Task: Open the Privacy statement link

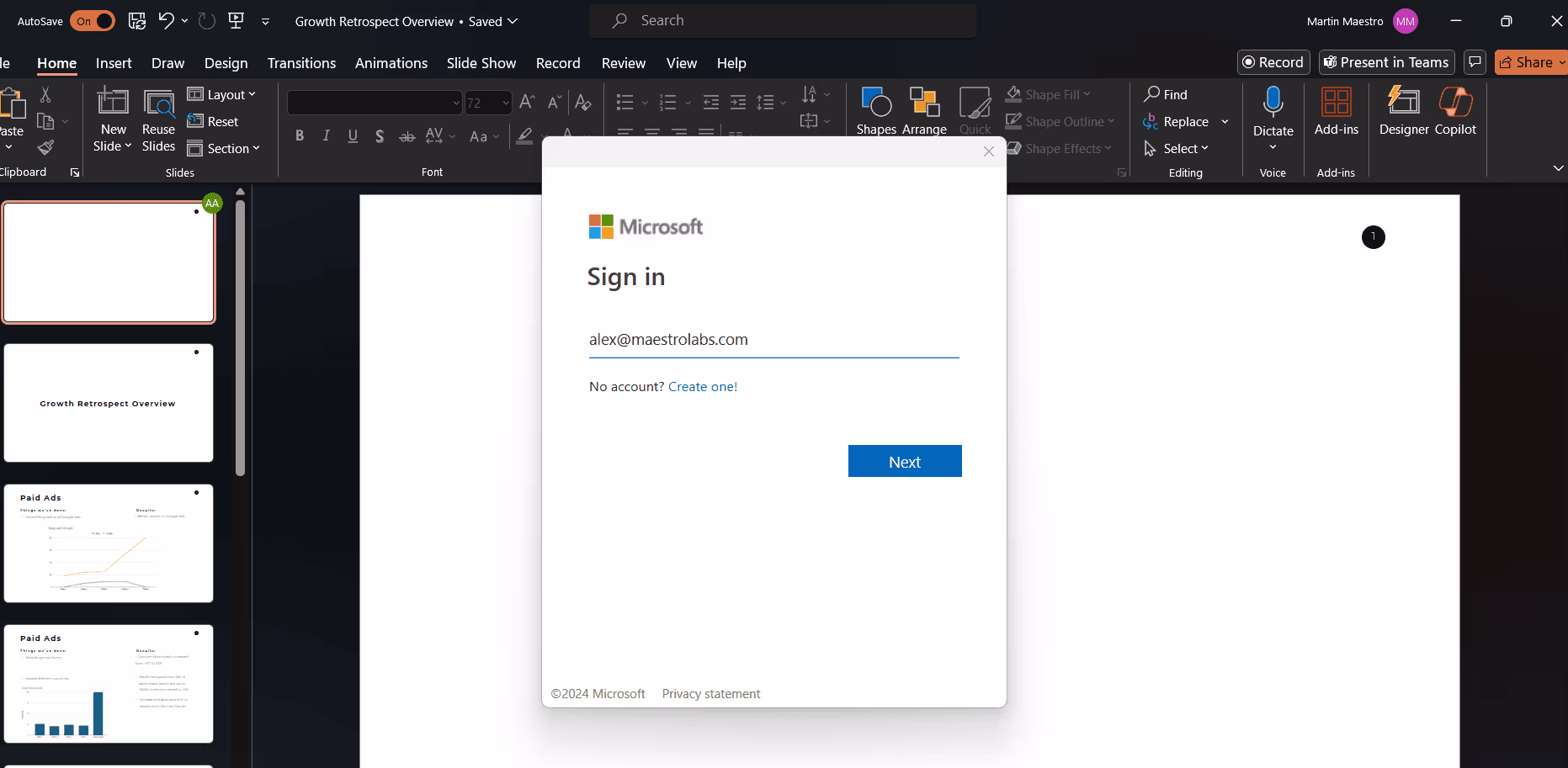Action: (710, 694)
